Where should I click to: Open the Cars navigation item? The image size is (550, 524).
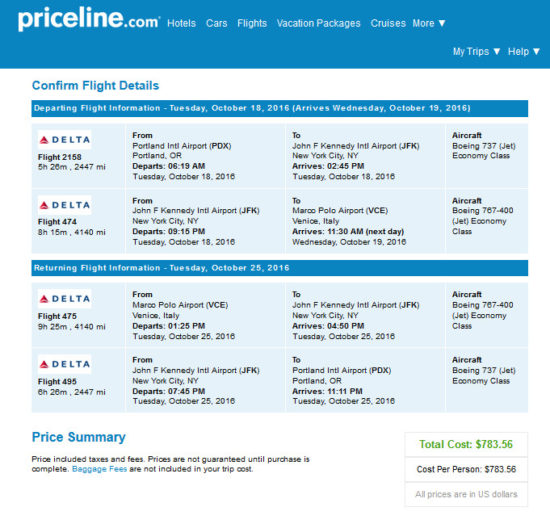[x=216, y=23]
